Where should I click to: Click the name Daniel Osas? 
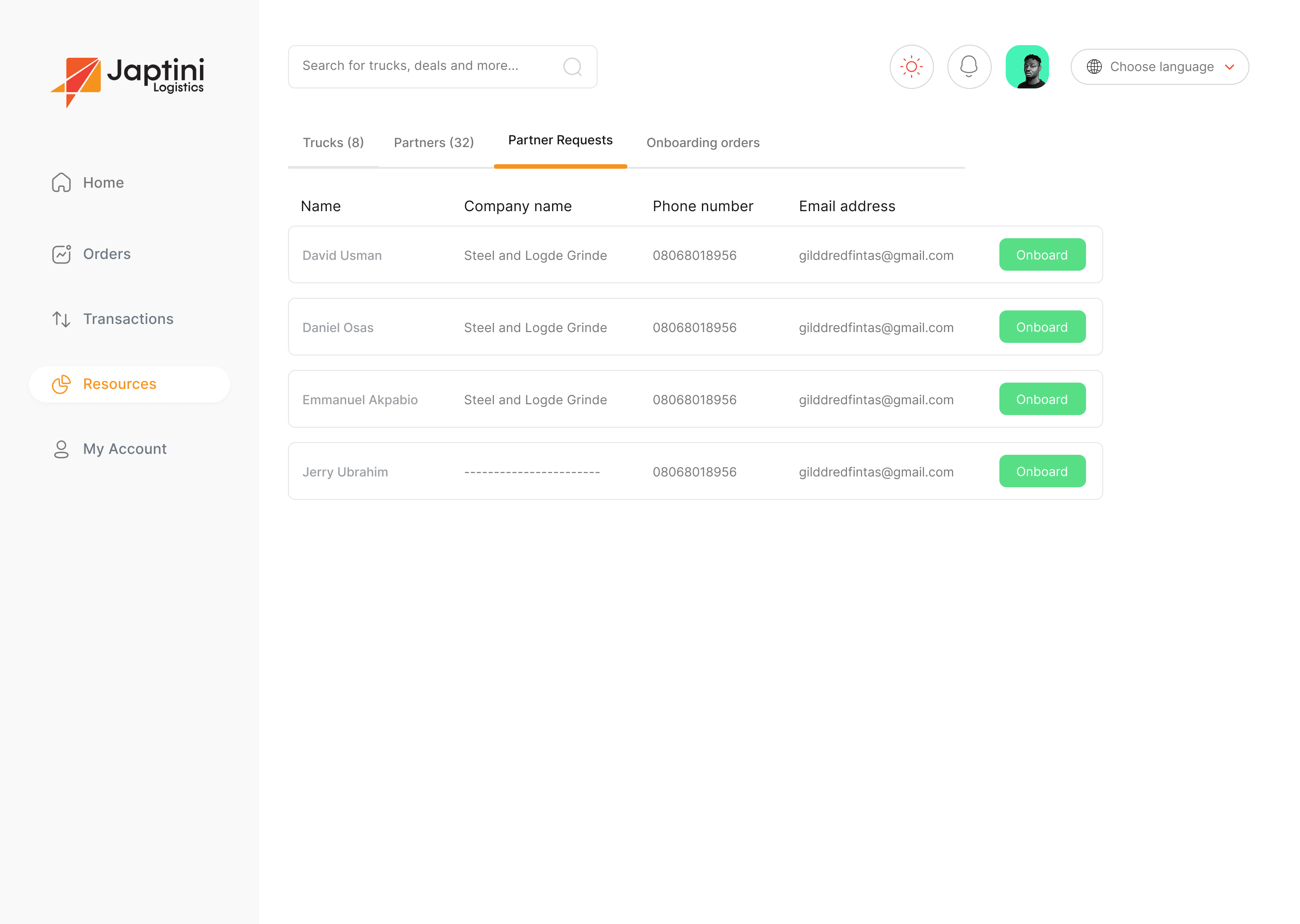pos(338,328)
